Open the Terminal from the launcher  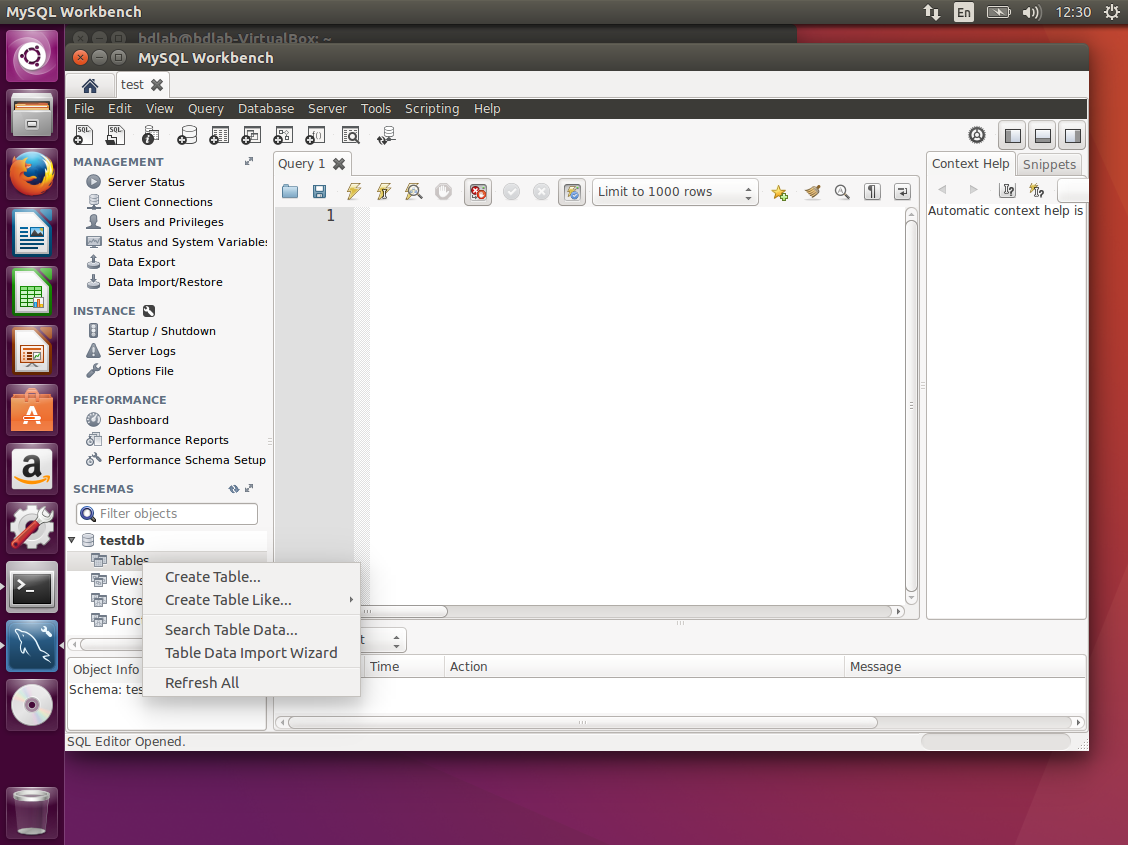click(x=32, y=589)
